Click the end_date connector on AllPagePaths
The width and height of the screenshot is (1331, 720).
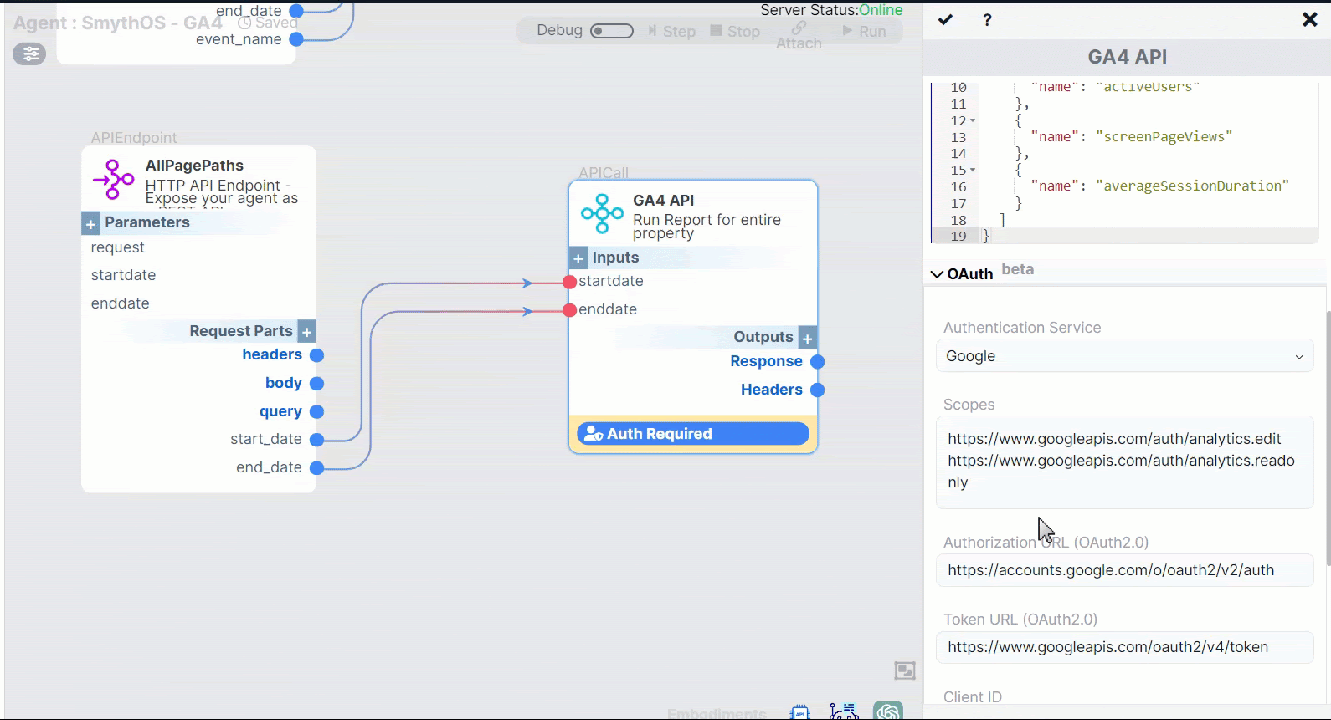coord(317,467)
